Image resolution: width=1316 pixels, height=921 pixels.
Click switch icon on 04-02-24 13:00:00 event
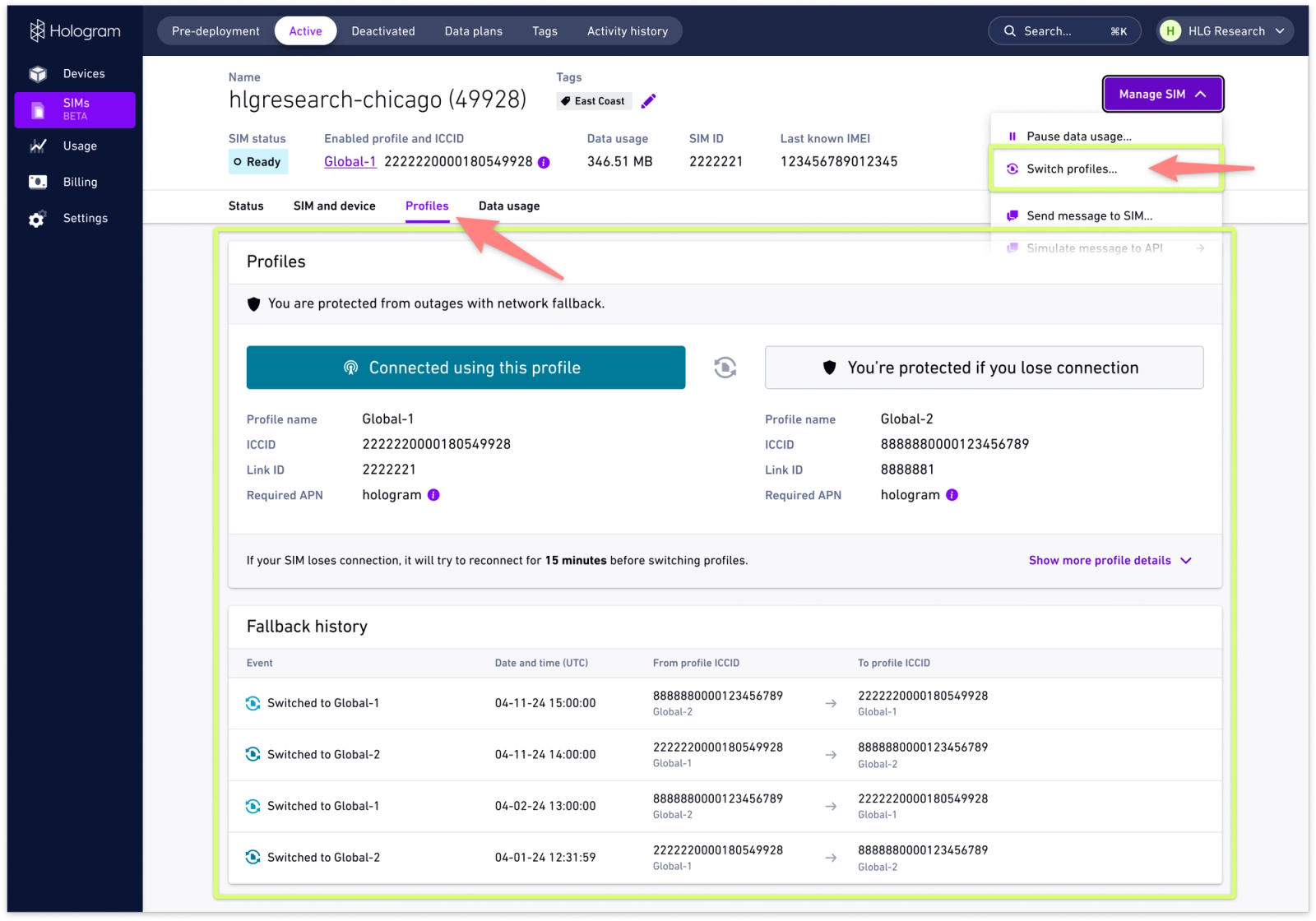(253, 806)
